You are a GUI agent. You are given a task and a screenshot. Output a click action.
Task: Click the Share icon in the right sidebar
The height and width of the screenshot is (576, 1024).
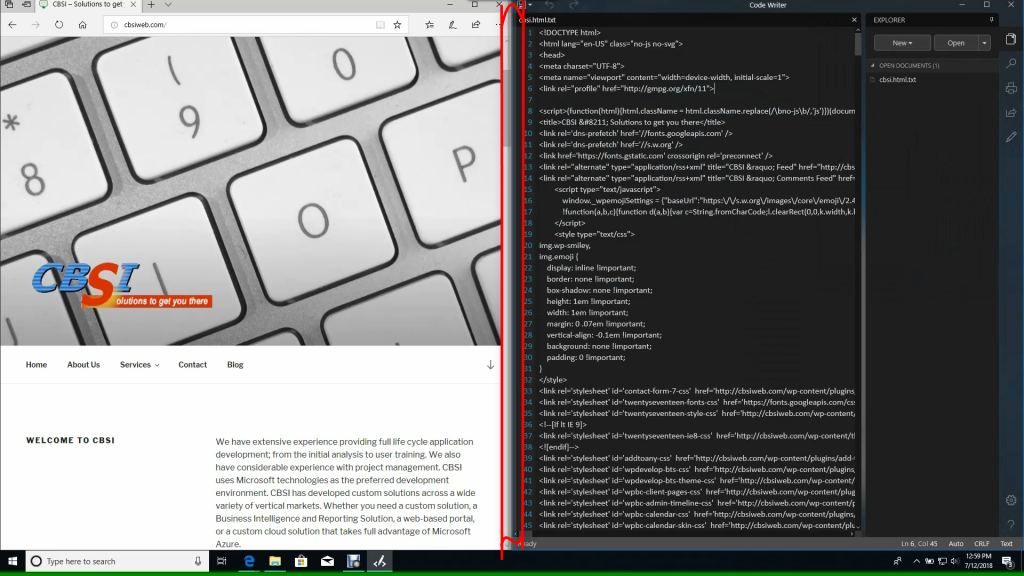(1010, 113)
